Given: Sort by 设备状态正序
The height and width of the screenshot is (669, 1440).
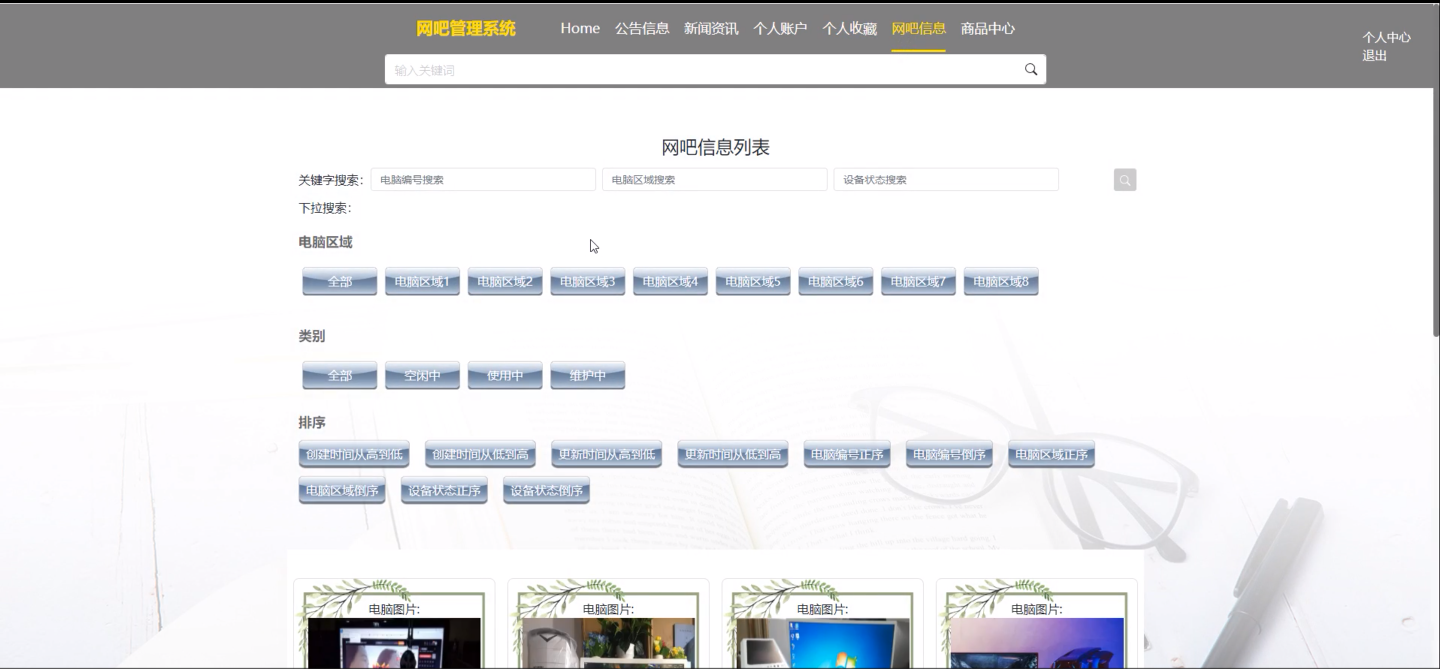Looking at the screenshot, I should [445, 491].
